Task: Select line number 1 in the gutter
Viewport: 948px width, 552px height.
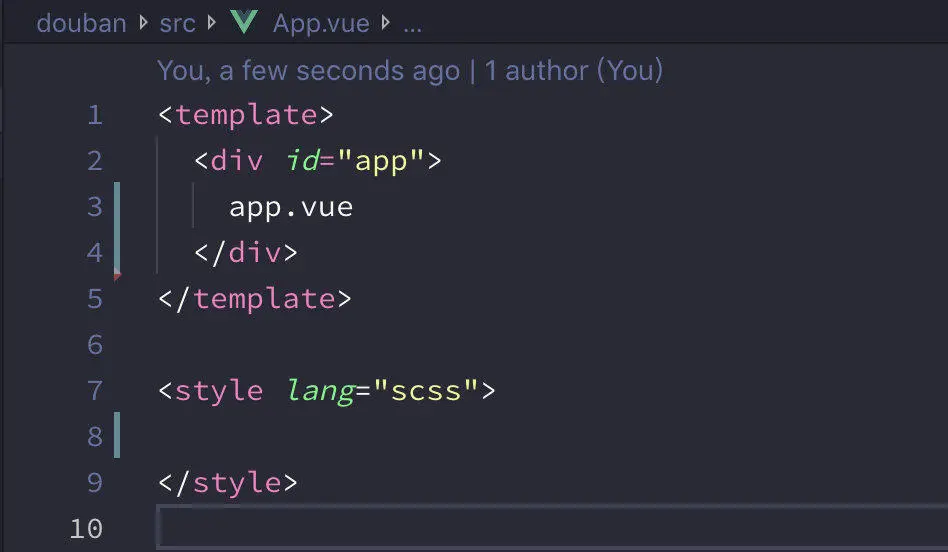Action: (x=95, y=115)
